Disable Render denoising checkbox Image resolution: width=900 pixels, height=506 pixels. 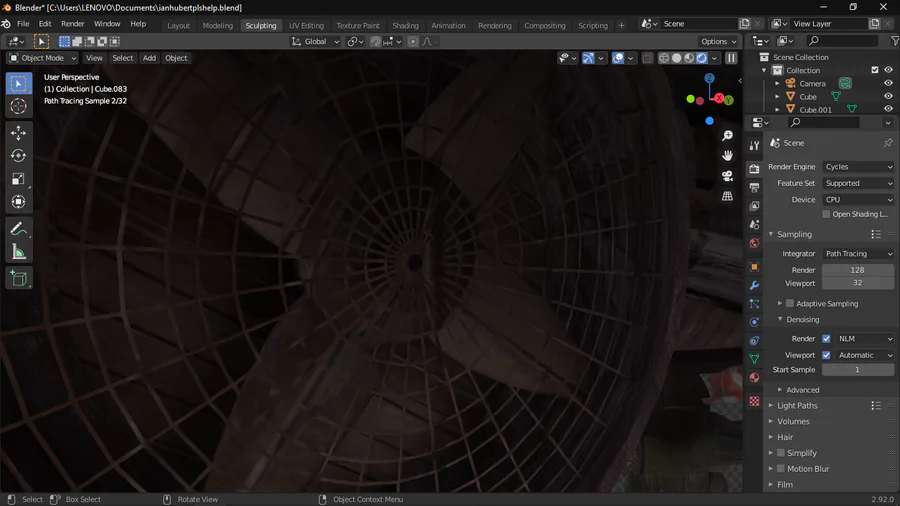point(826,338)
